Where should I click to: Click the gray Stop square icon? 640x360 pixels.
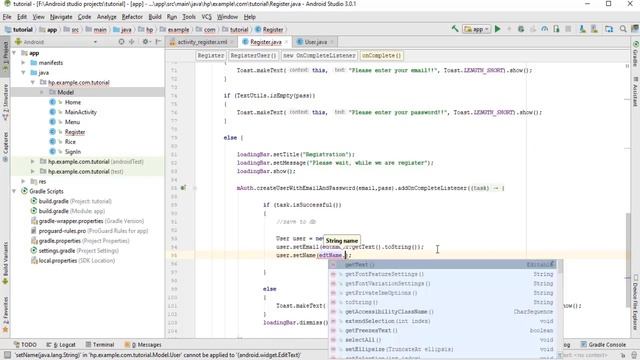pyautogui.click(x=568, y=29)
